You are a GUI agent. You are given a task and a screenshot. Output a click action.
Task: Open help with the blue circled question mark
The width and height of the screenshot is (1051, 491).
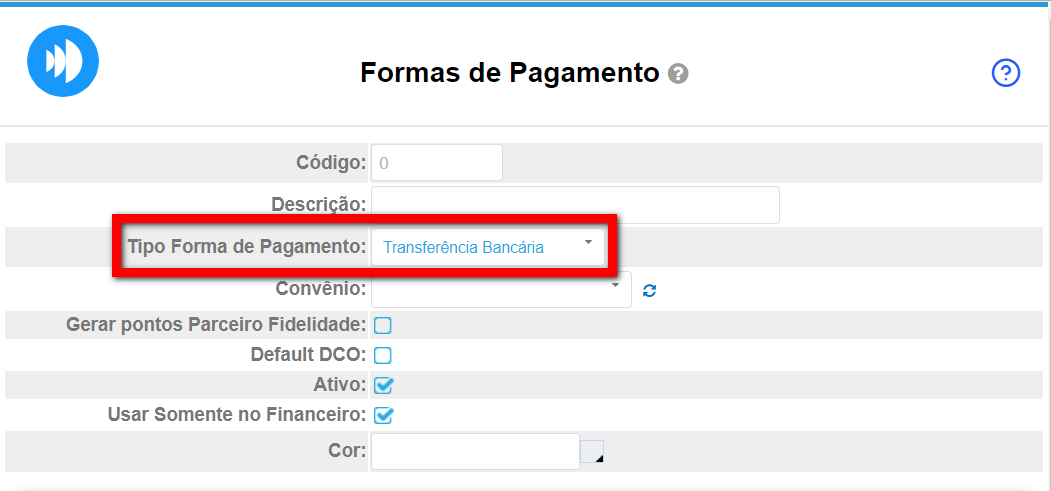point(1005,73)
